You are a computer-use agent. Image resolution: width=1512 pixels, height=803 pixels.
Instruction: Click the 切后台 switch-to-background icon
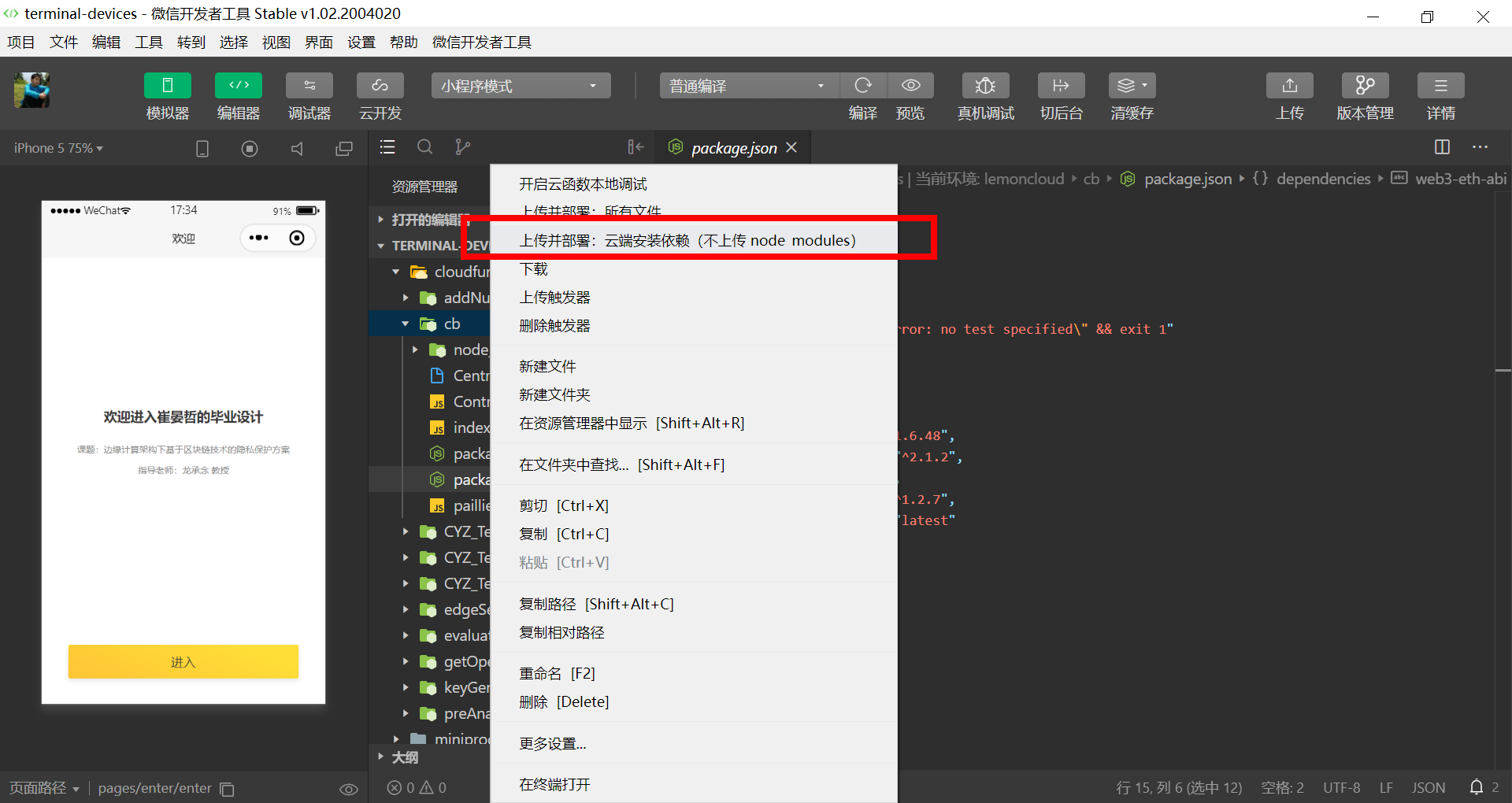pos(1061,86)
